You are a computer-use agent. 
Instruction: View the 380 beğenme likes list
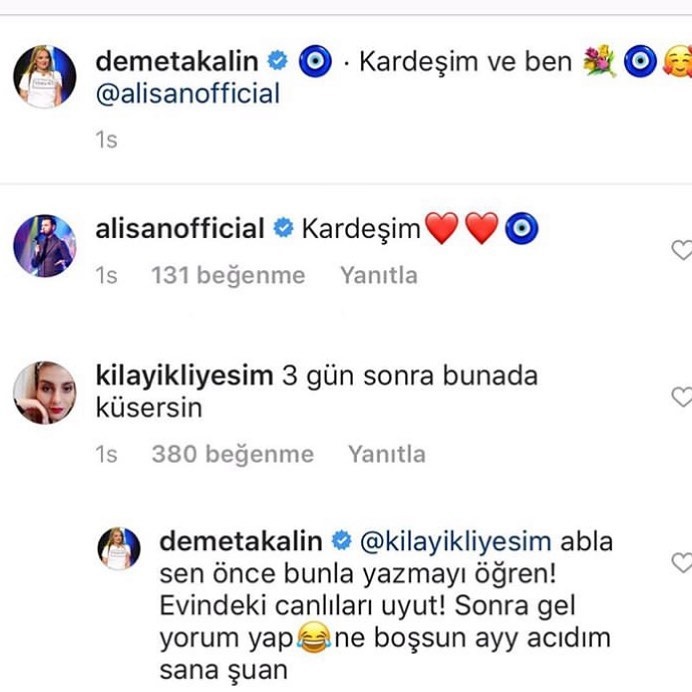233,455
